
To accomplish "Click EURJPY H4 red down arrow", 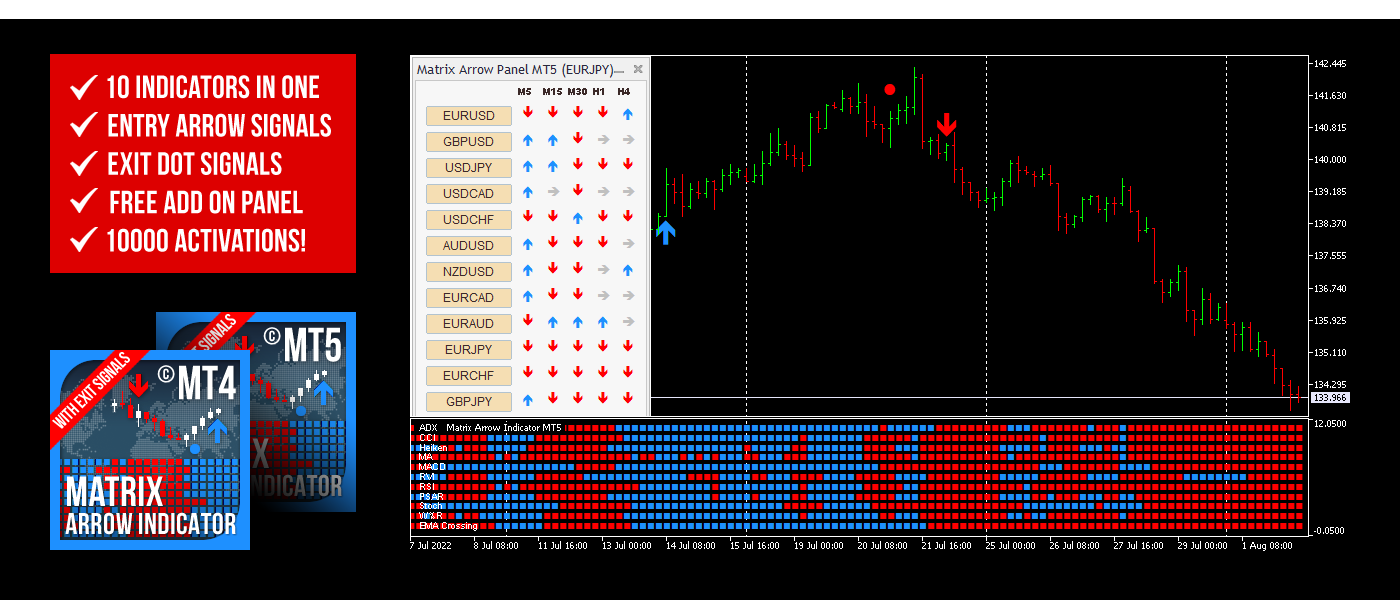I will click(x=627, y=348).
